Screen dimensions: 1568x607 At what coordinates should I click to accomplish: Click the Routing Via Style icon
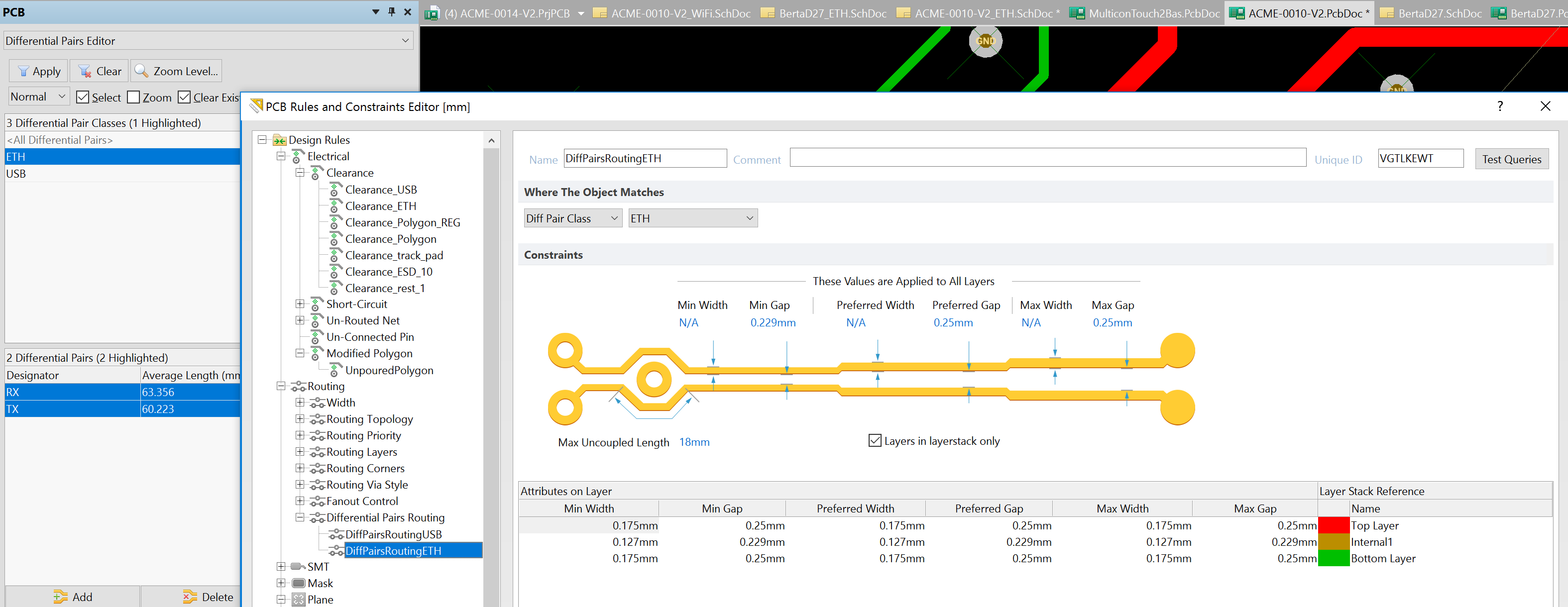coord(317,485)
